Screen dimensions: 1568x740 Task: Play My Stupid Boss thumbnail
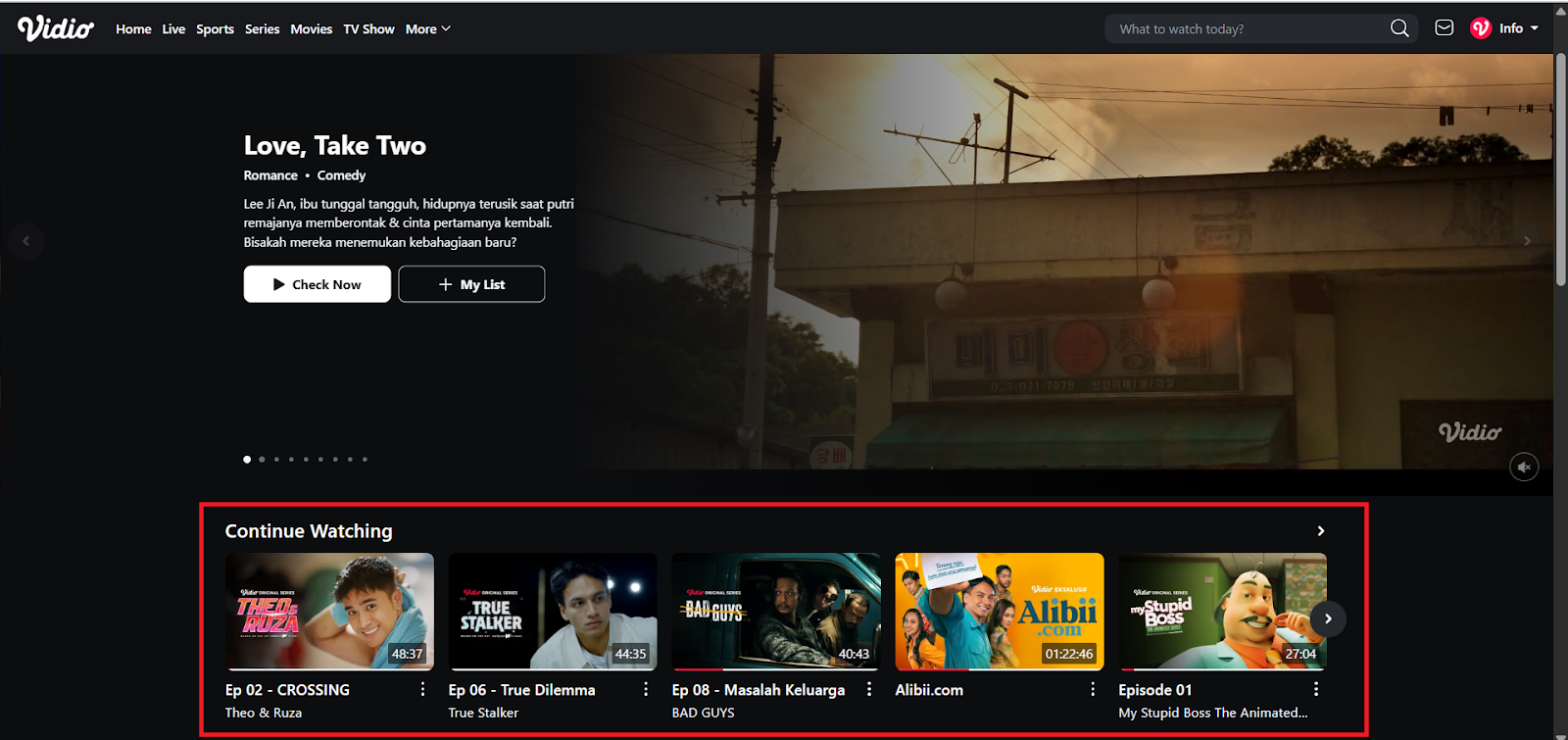[x=1222, y=612]
